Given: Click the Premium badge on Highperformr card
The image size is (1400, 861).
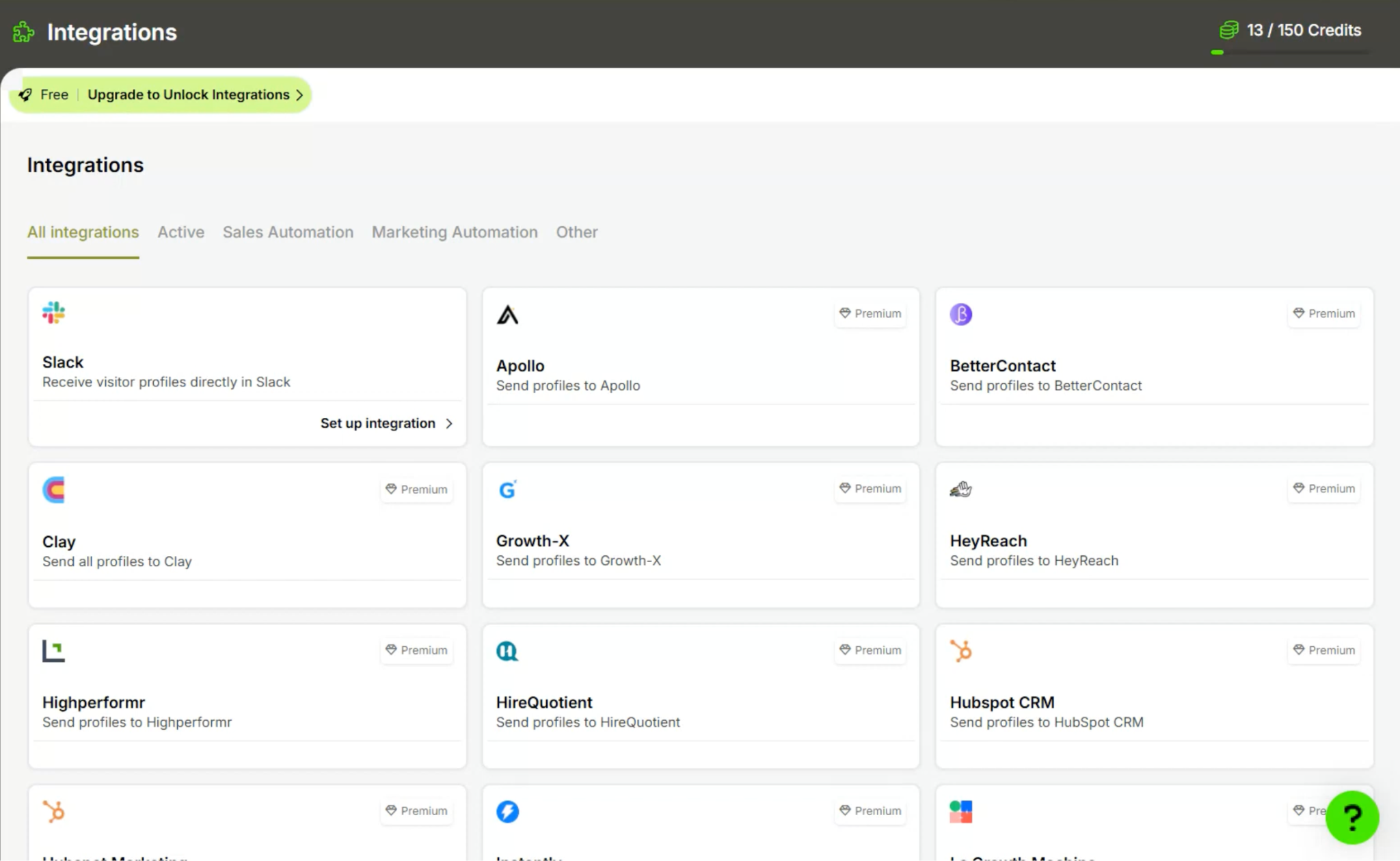Looking at the screenshot, I should pos(416,650).
